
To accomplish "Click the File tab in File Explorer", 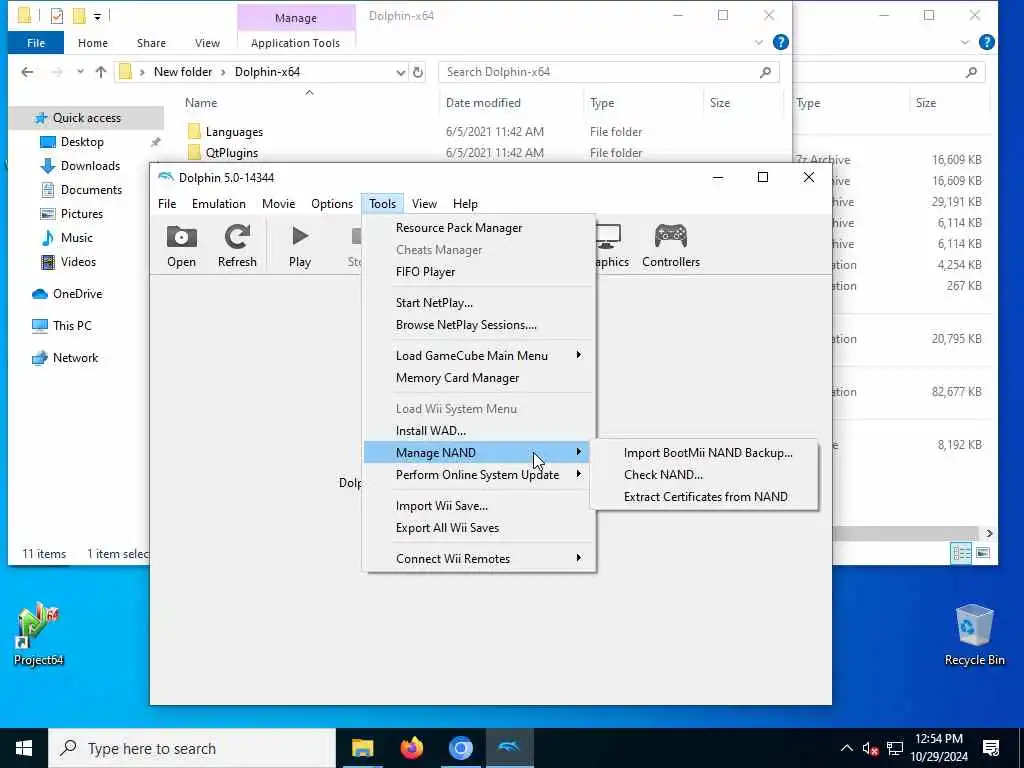I will click(x=36, y=43).
